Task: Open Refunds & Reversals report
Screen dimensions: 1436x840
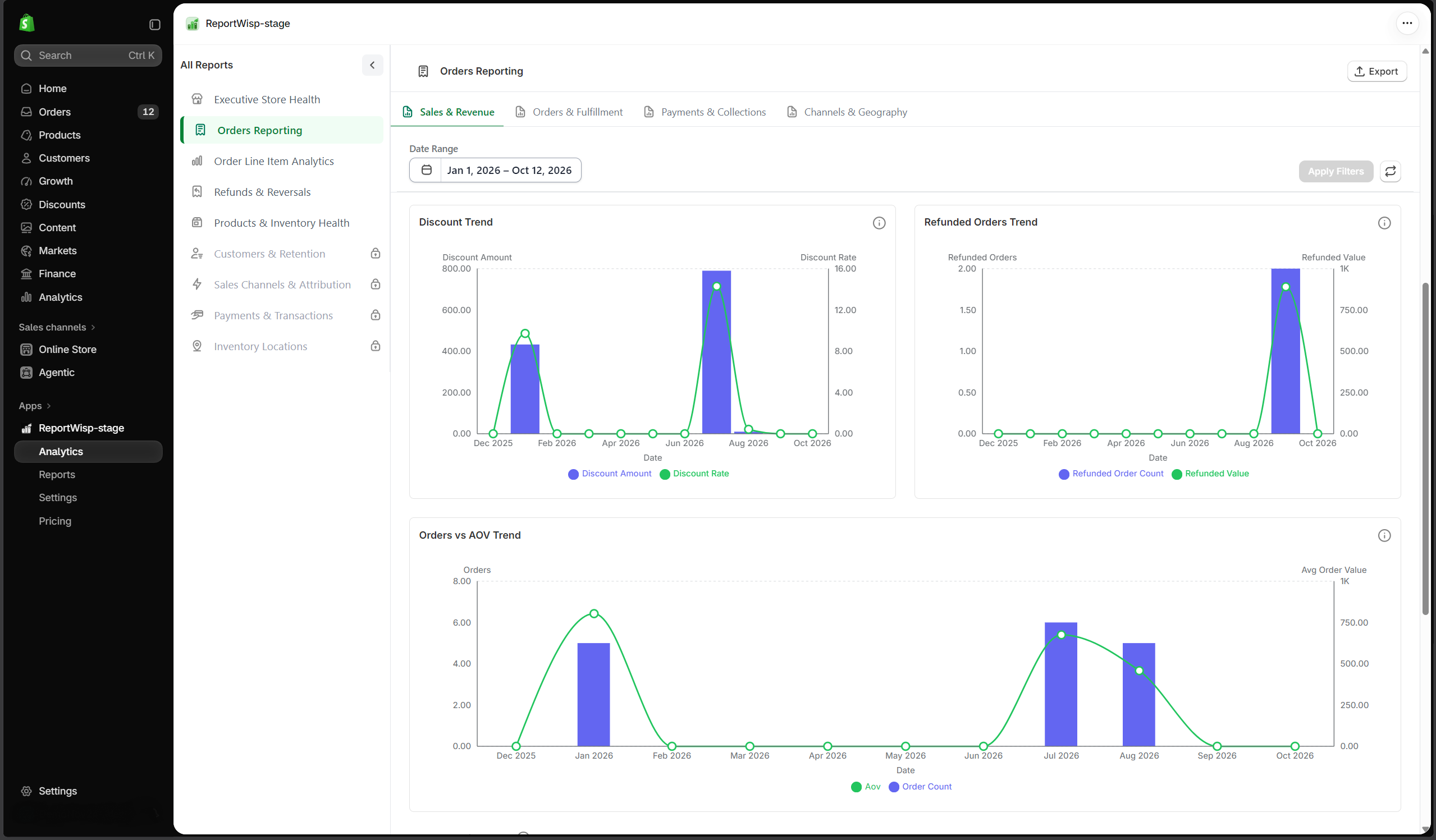Action: click(x=282, y=192)
